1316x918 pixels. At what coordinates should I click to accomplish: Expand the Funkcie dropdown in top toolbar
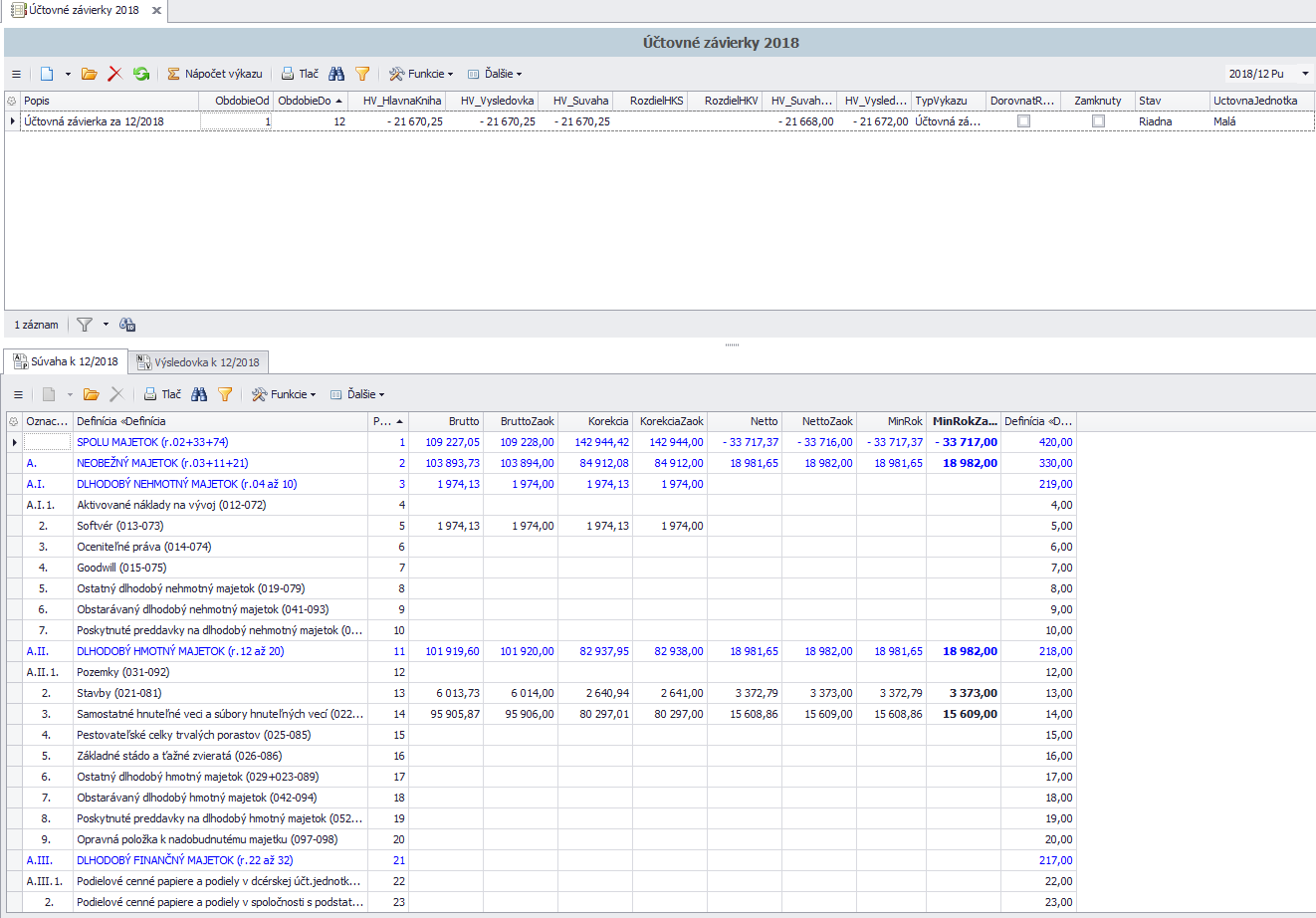point(421,74)
